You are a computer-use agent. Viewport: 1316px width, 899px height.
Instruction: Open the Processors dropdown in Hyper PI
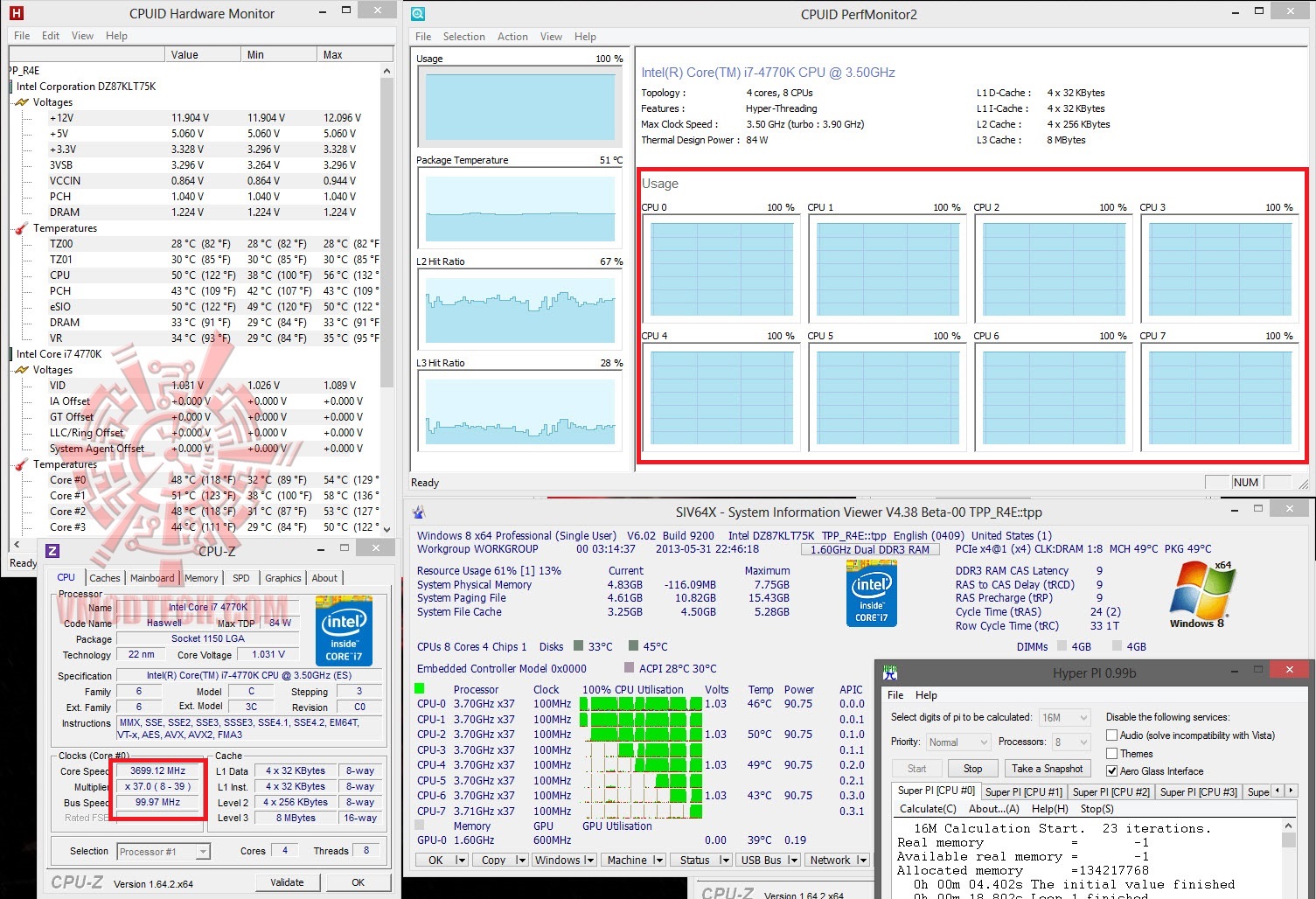1071,742
